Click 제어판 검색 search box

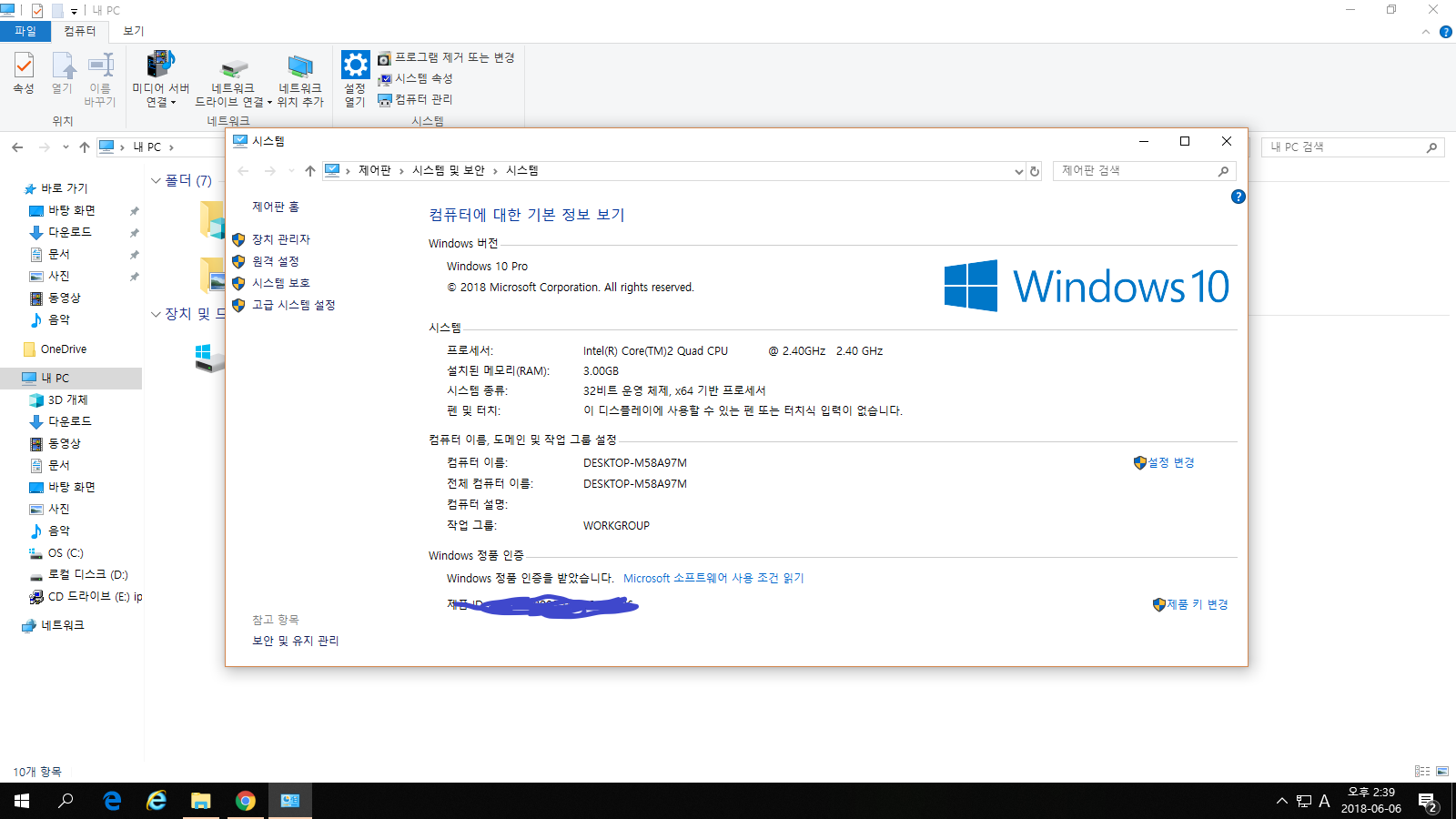[1145, 171]
